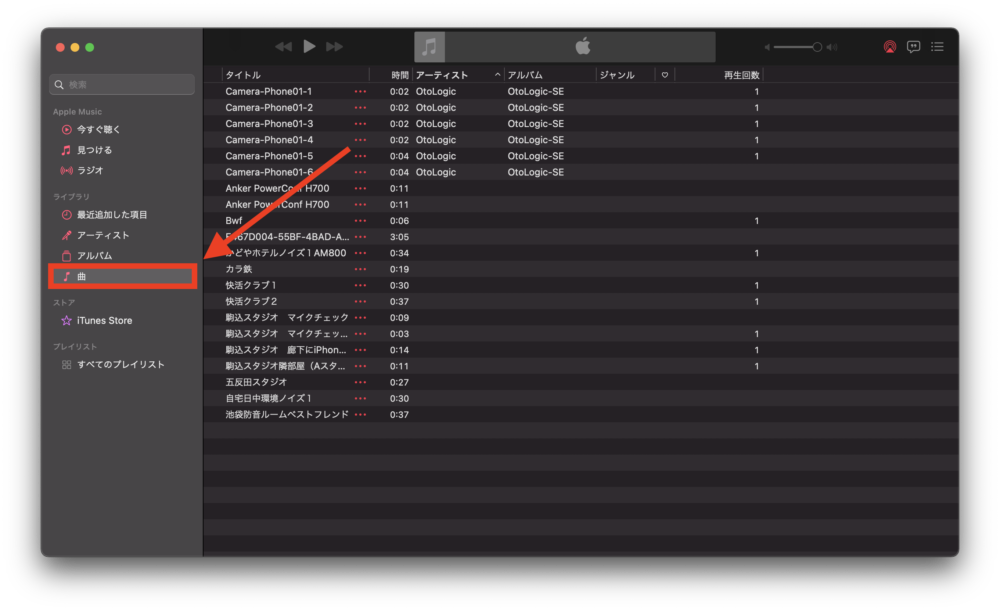Show the Up Next queue list icon
Viewport: 1000px width, 611px height.
pyautogui.click(x=937, y=47)
